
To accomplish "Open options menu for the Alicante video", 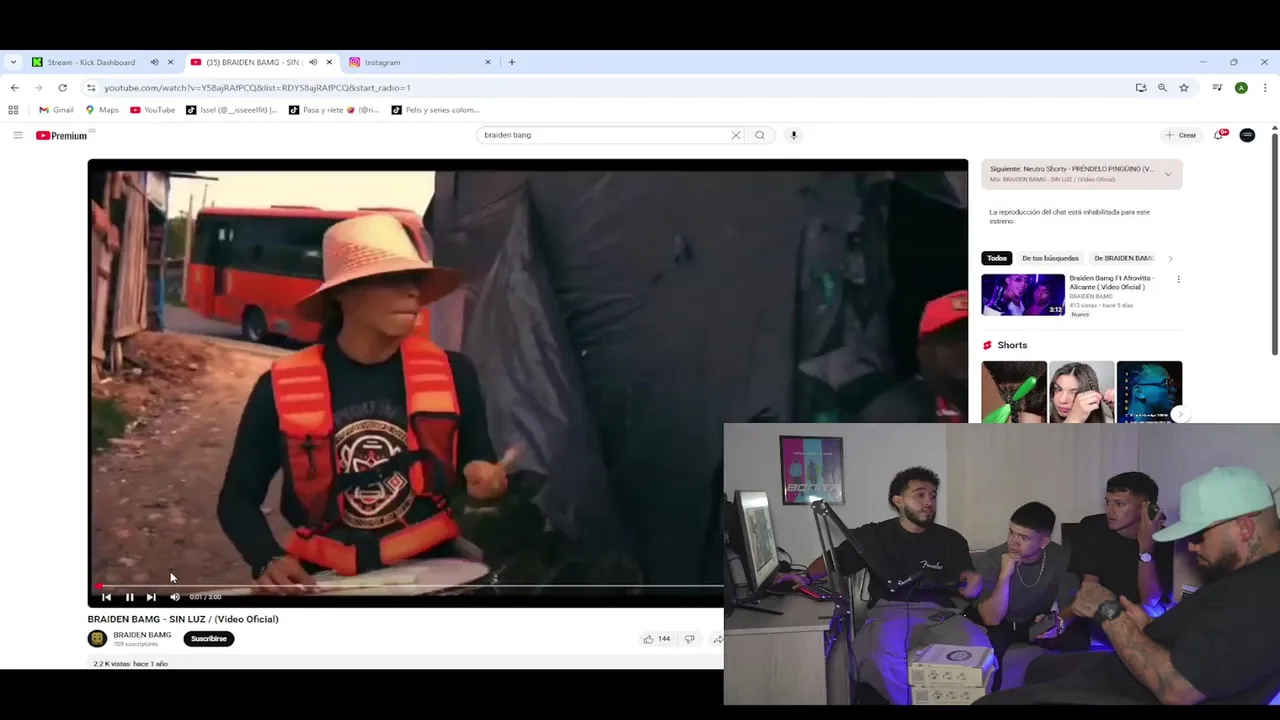I will [1178, 280].
